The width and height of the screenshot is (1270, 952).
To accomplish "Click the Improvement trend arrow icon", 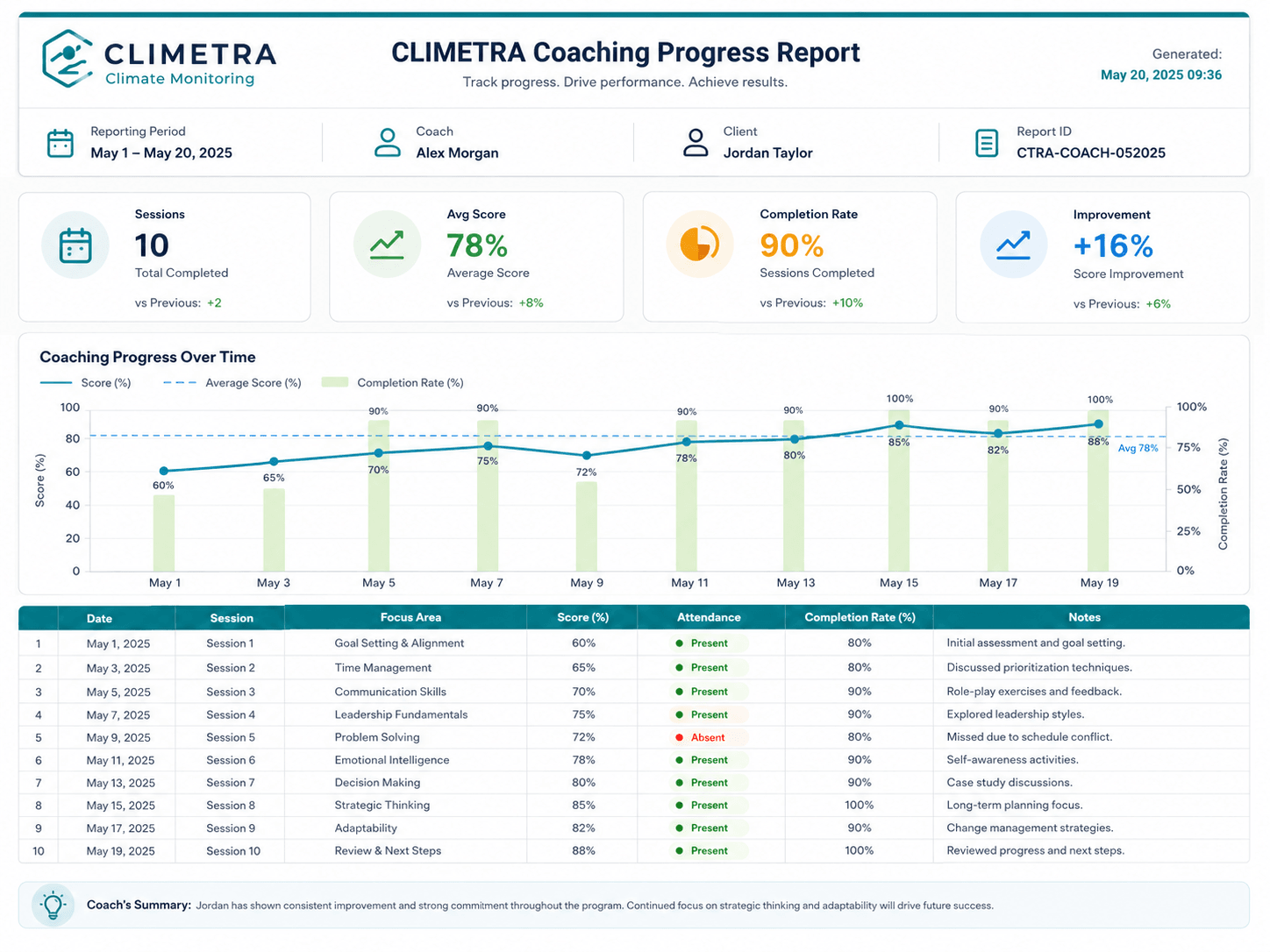I will 1013,245.
